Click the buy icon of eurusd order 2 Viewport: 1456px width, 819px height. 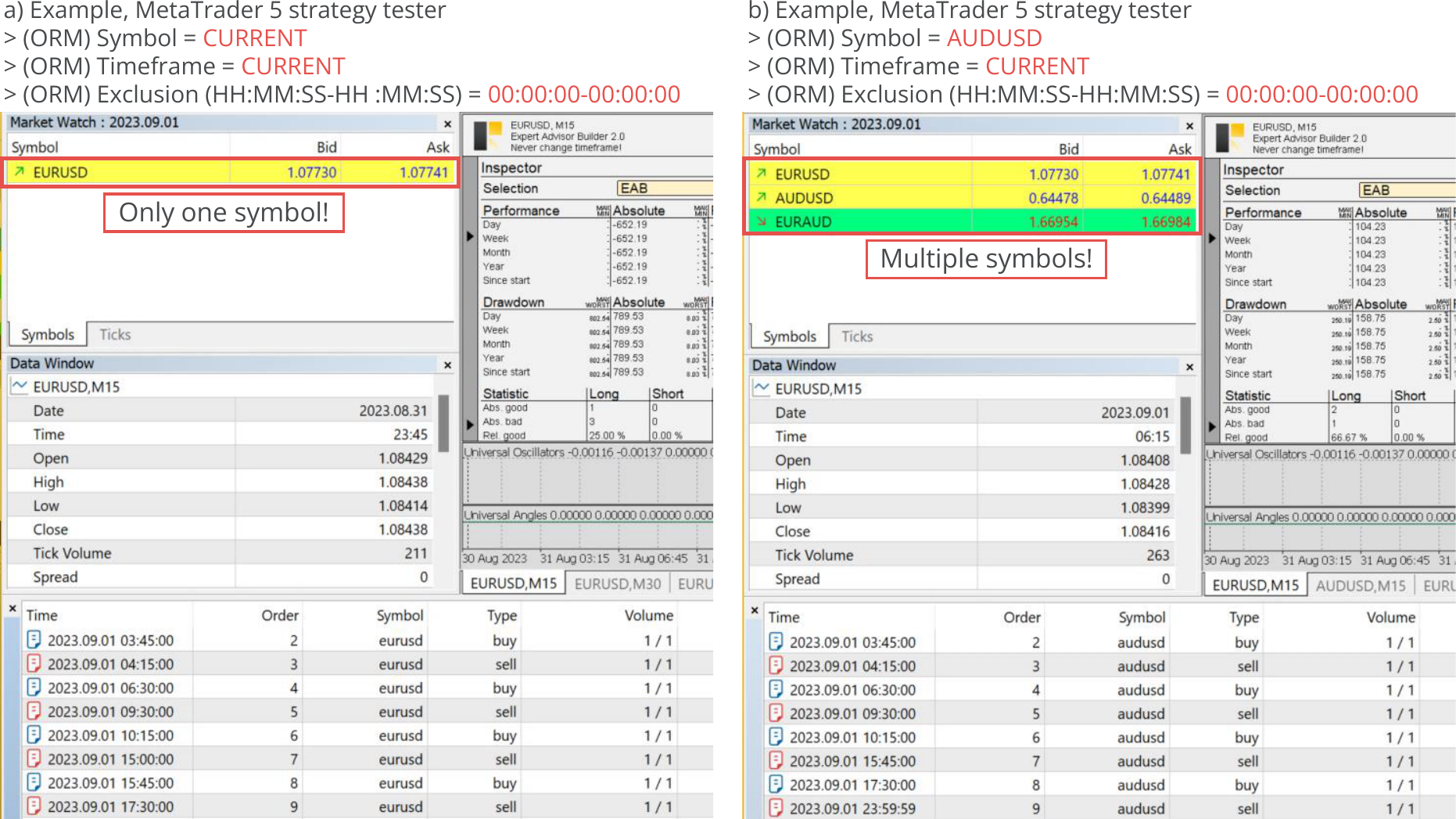pos(34,640)
